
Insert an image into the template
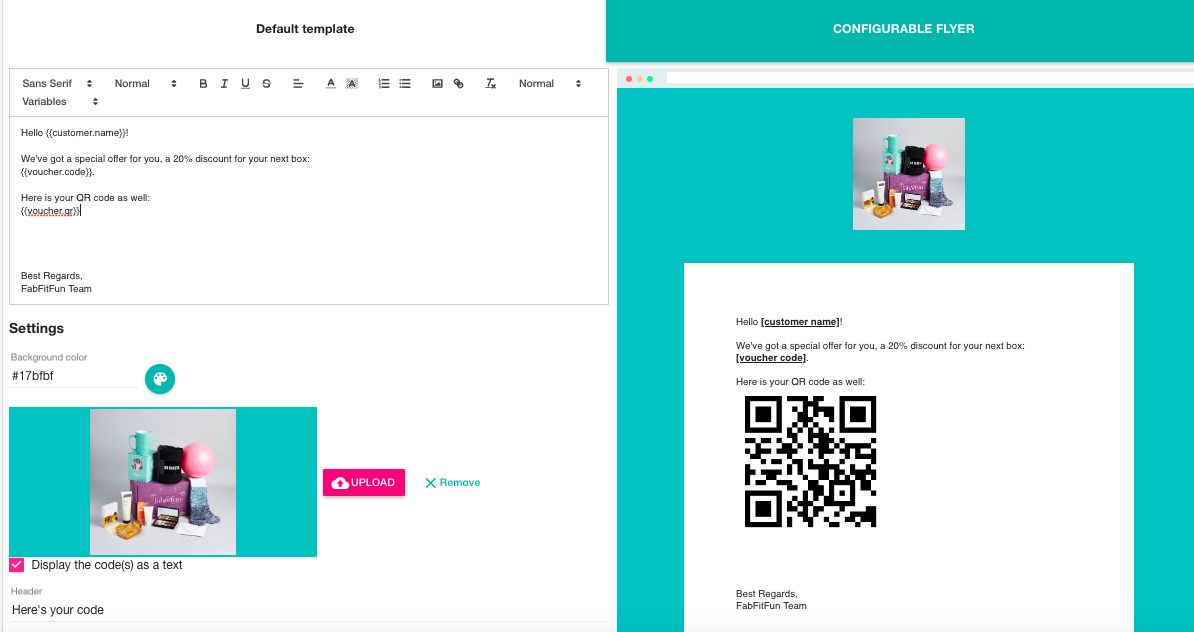pyautogui.click(x=437, y=84)
